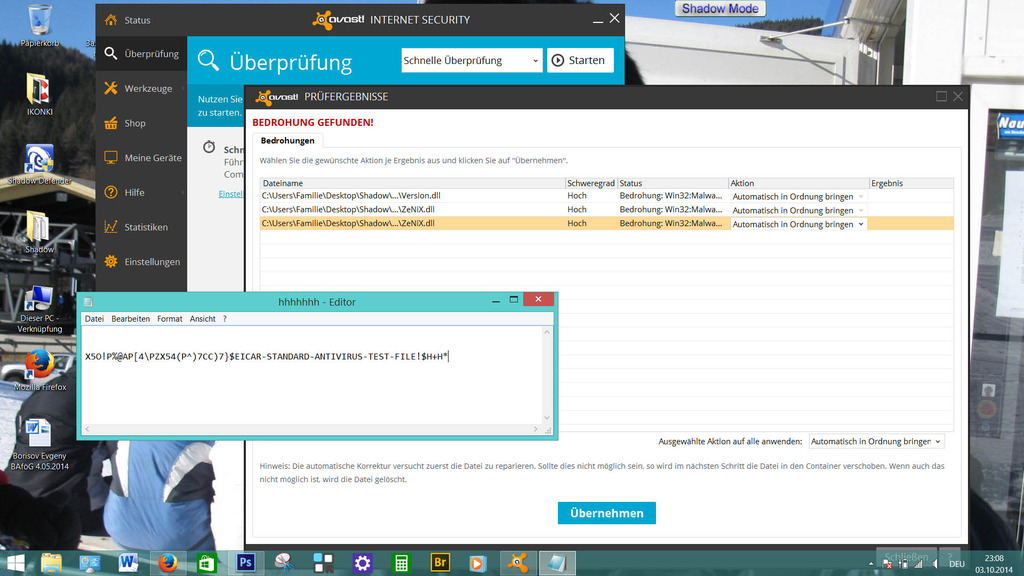Open the taskbar clock and date
Screen dimensions: 1024x576
coord(994,564)
